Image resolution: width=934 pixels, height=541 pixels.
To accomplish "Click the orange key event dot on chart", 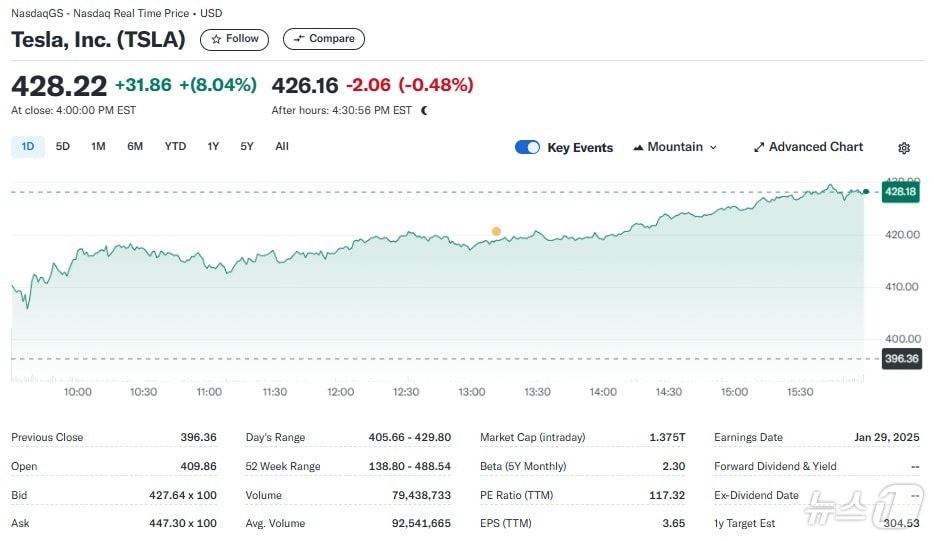I will [x=496, y=231].
